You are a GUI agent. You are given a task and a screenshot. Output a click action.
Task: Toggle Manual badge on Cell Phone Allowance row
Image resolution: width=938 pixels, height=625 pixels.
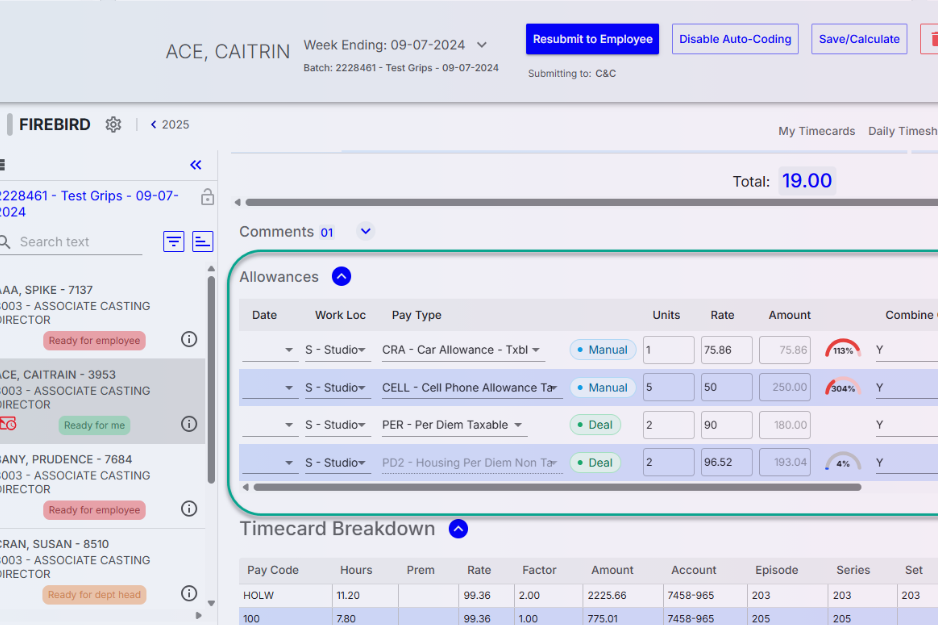tap(603, 387)
